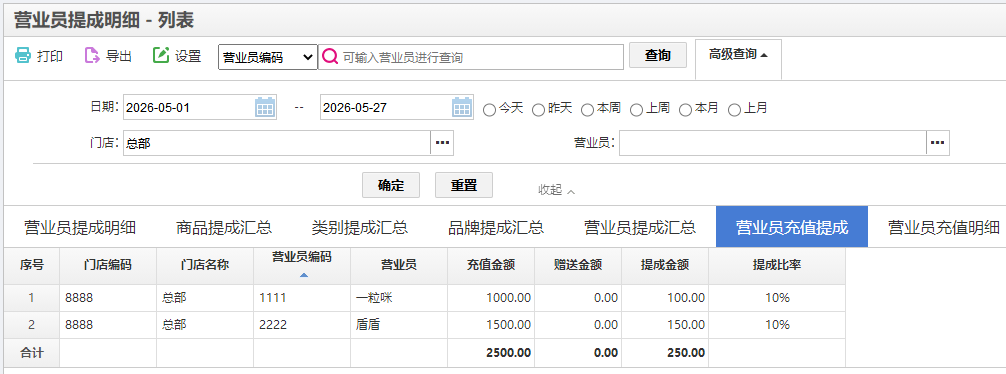This screenshot has height=374, width=1006.
Task: Click the 门店 ellipsis picker button
Action: 442,143
